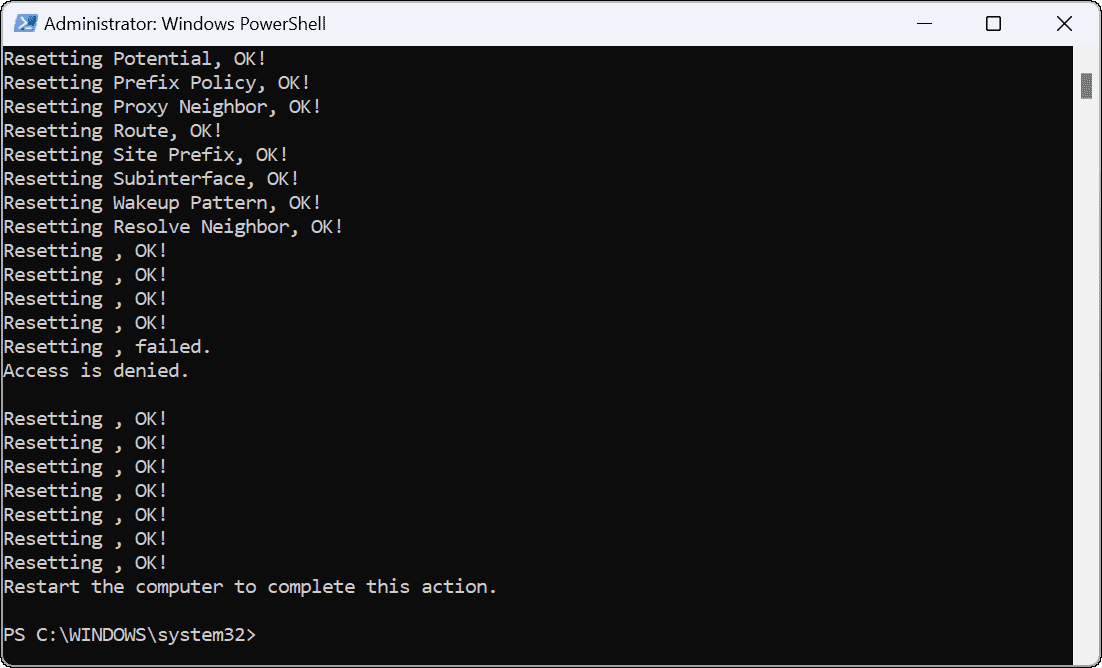This screenshot has width=1102, height=668.
Task: Click the scrollbar thumb on the right edge
Action: click(1086, 88)
